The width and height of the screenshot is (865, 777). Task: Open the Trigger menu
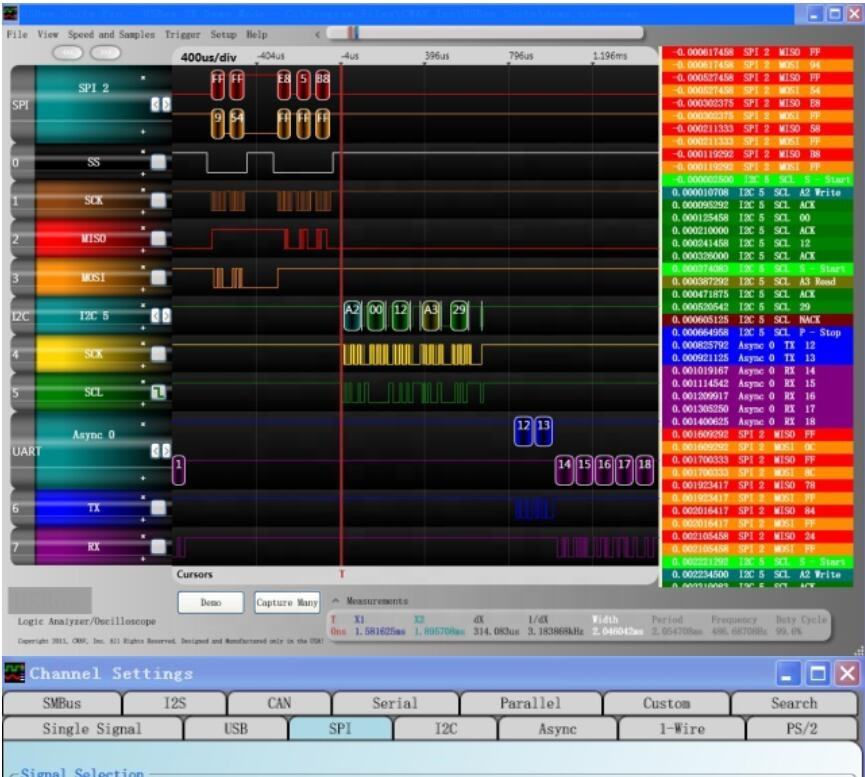[182, 34]
